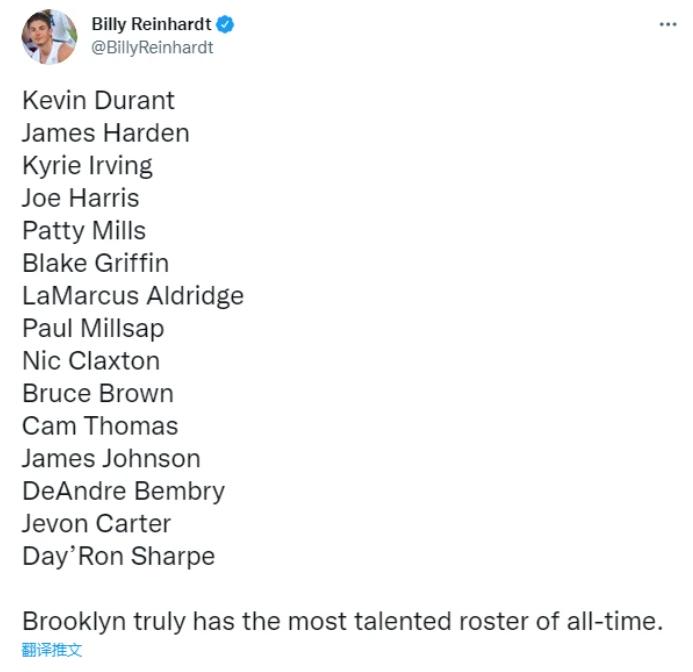Click the 翻译推文 translate tweet link
Viewport: 693px width, 672px height.
coord(52,649)
